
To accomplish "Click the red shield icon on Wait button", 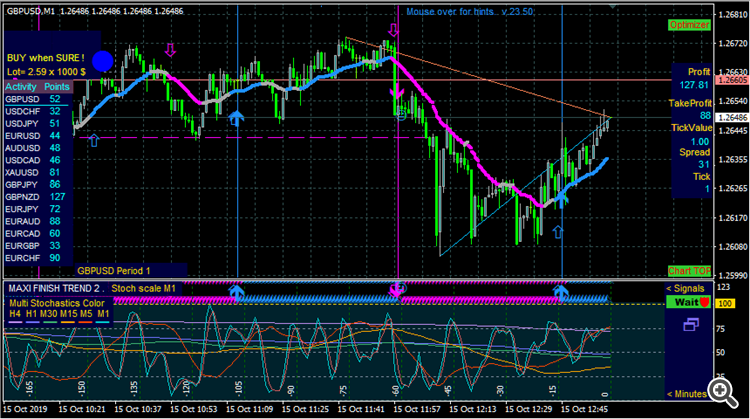I will 704,302.
